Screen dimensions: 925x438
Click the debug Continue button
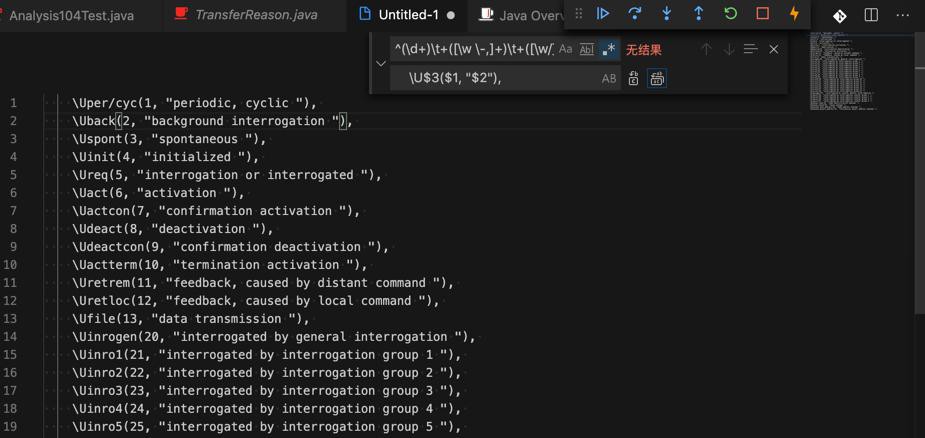tap(603, 14)
